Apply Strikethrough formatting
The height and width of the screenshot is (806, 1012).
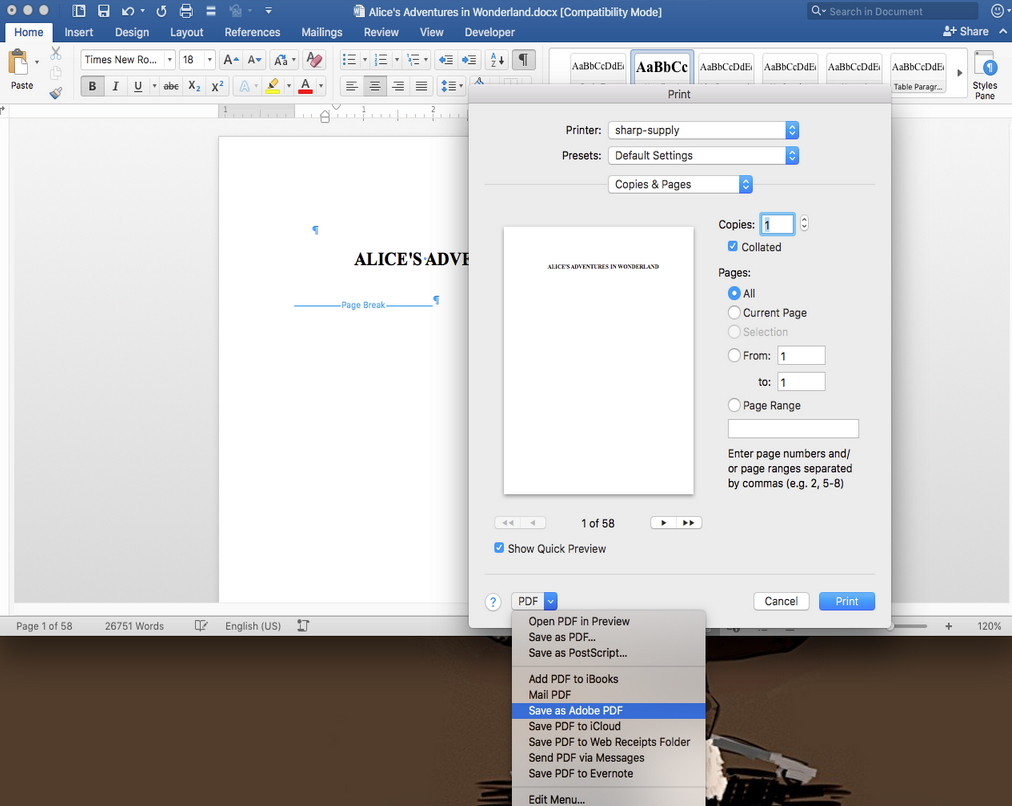pos(171,86)
